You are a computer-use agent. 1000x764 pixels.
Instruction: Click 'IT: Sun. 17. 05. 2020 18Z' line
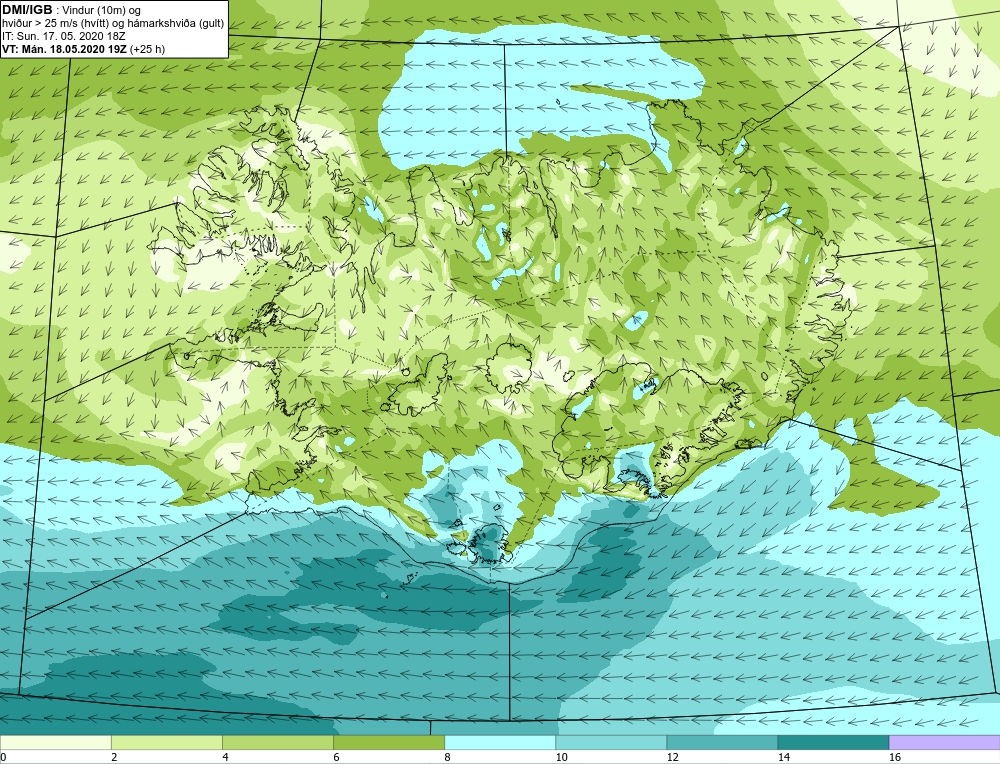[x=64, y=36]
